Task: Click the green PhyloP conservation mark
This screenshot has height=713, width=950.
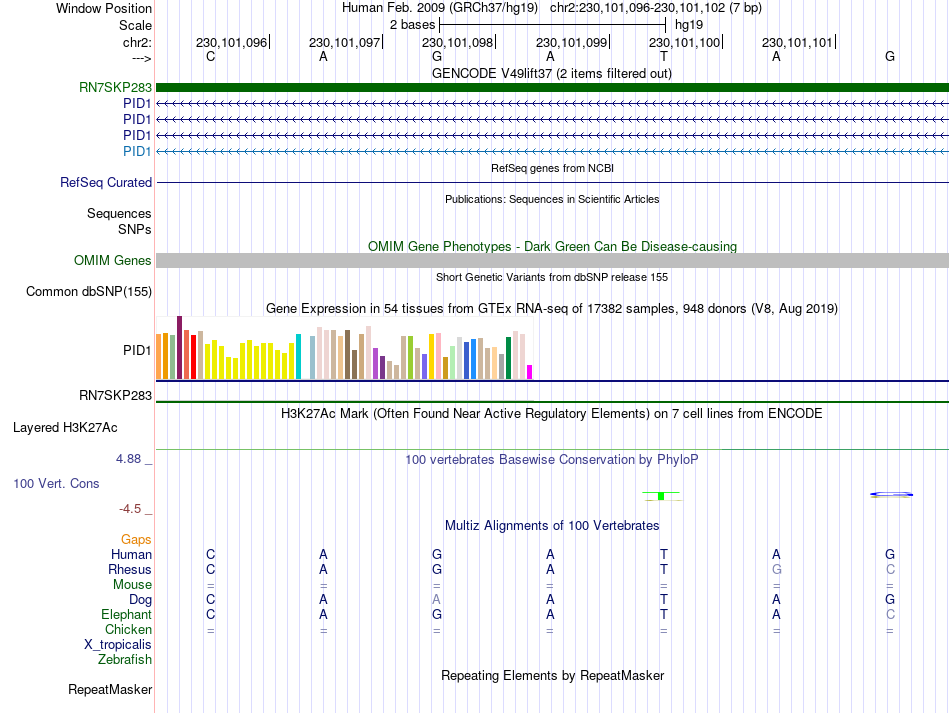Action: [x=661, y=496]
